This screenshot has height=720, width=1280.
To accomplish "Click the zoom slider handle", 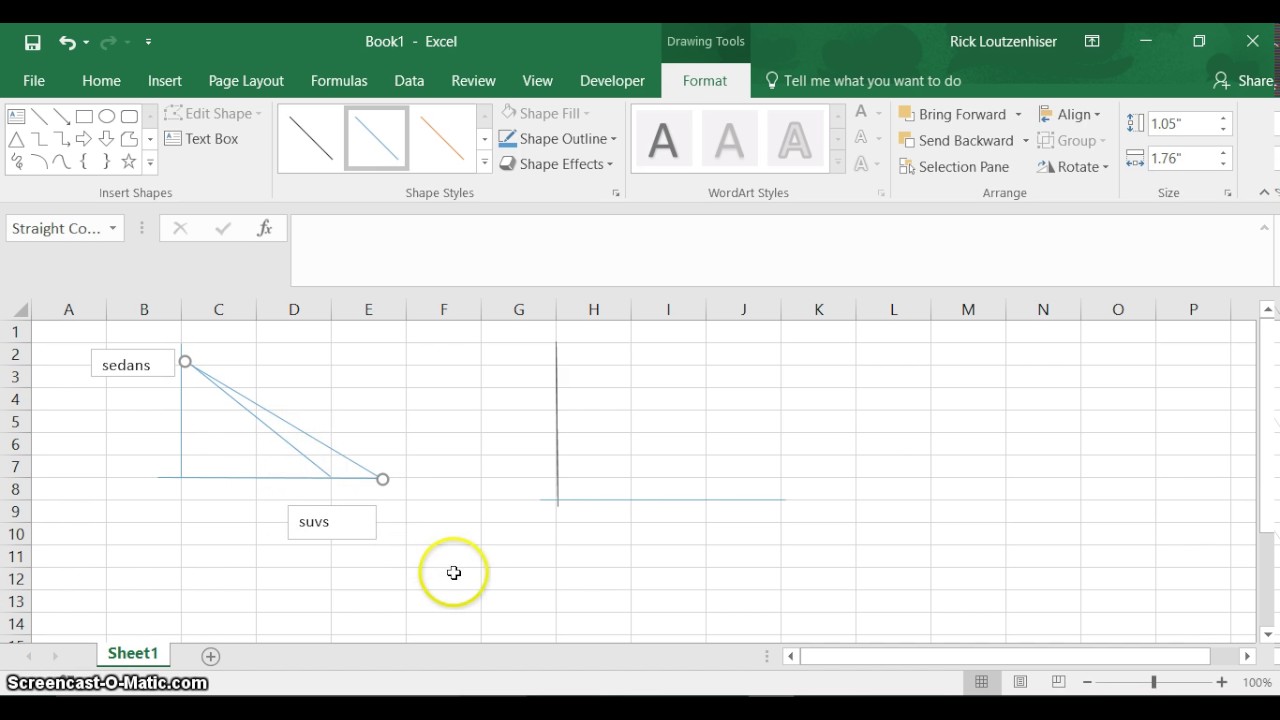I will (x=1153, y=682).
